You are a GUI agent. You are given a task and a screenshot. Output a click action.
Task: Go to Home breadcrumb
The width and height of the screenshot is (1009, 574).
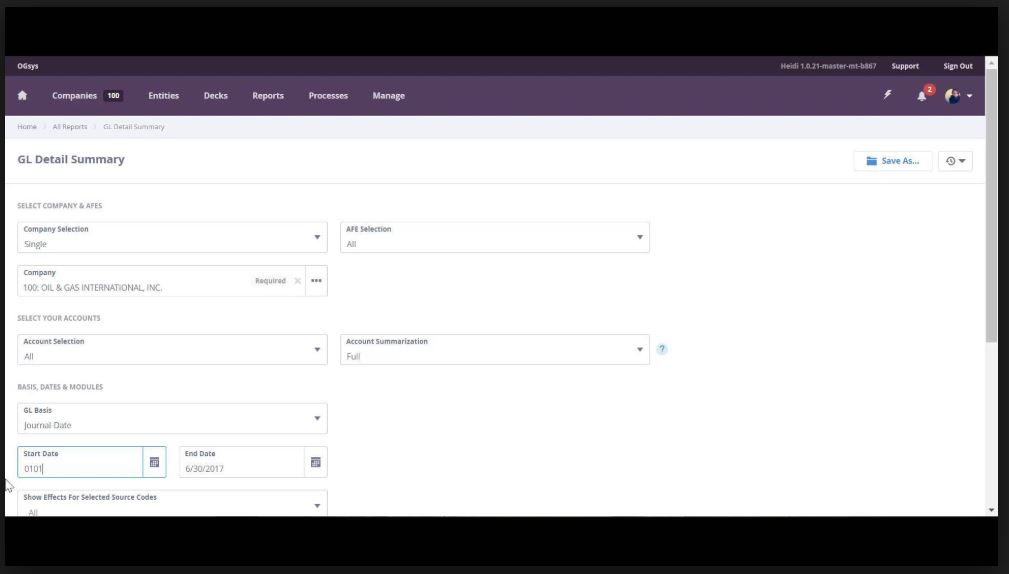(x=27, y=127)
